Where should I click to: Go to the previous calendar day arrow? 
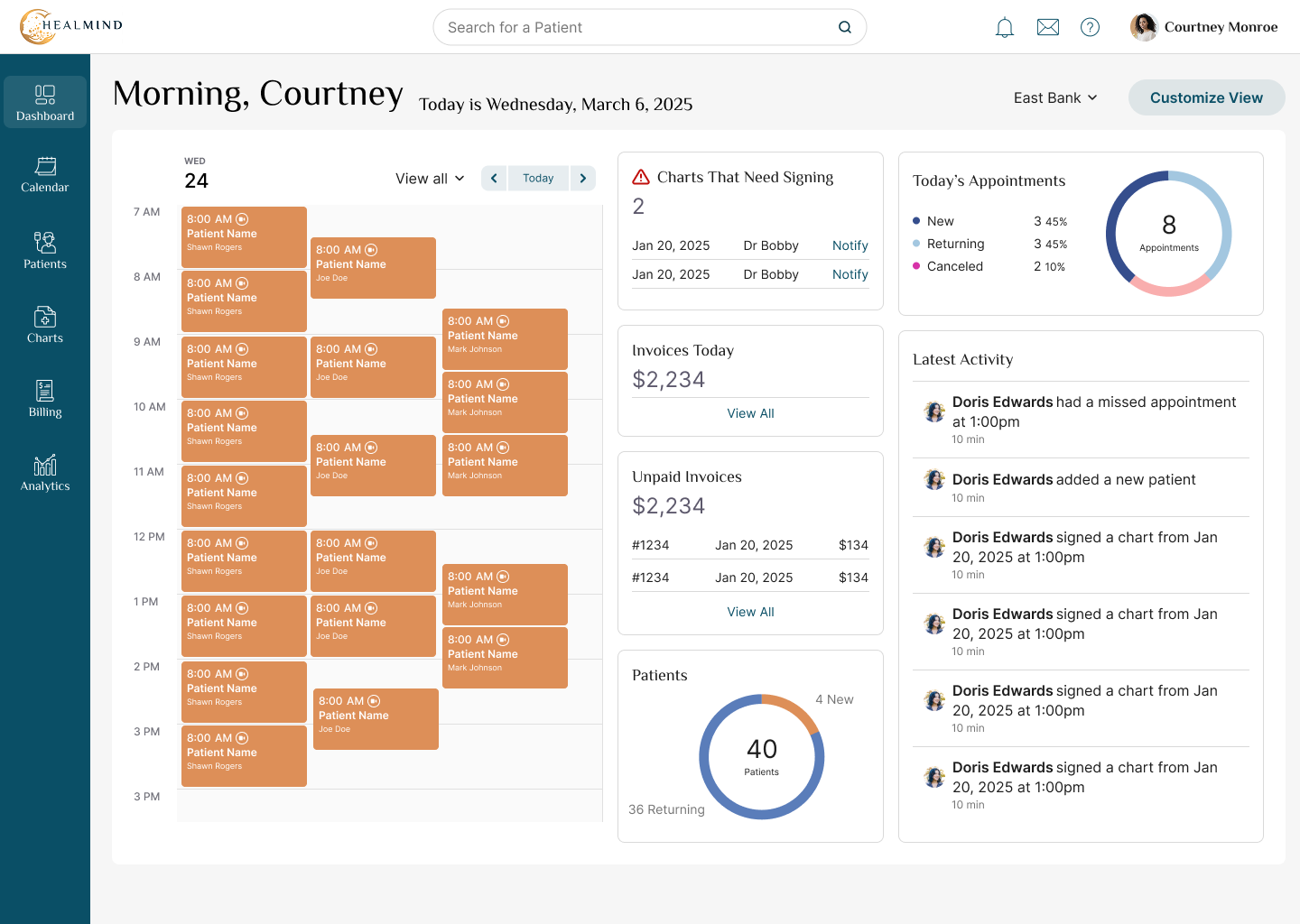(x=494, y=179)
